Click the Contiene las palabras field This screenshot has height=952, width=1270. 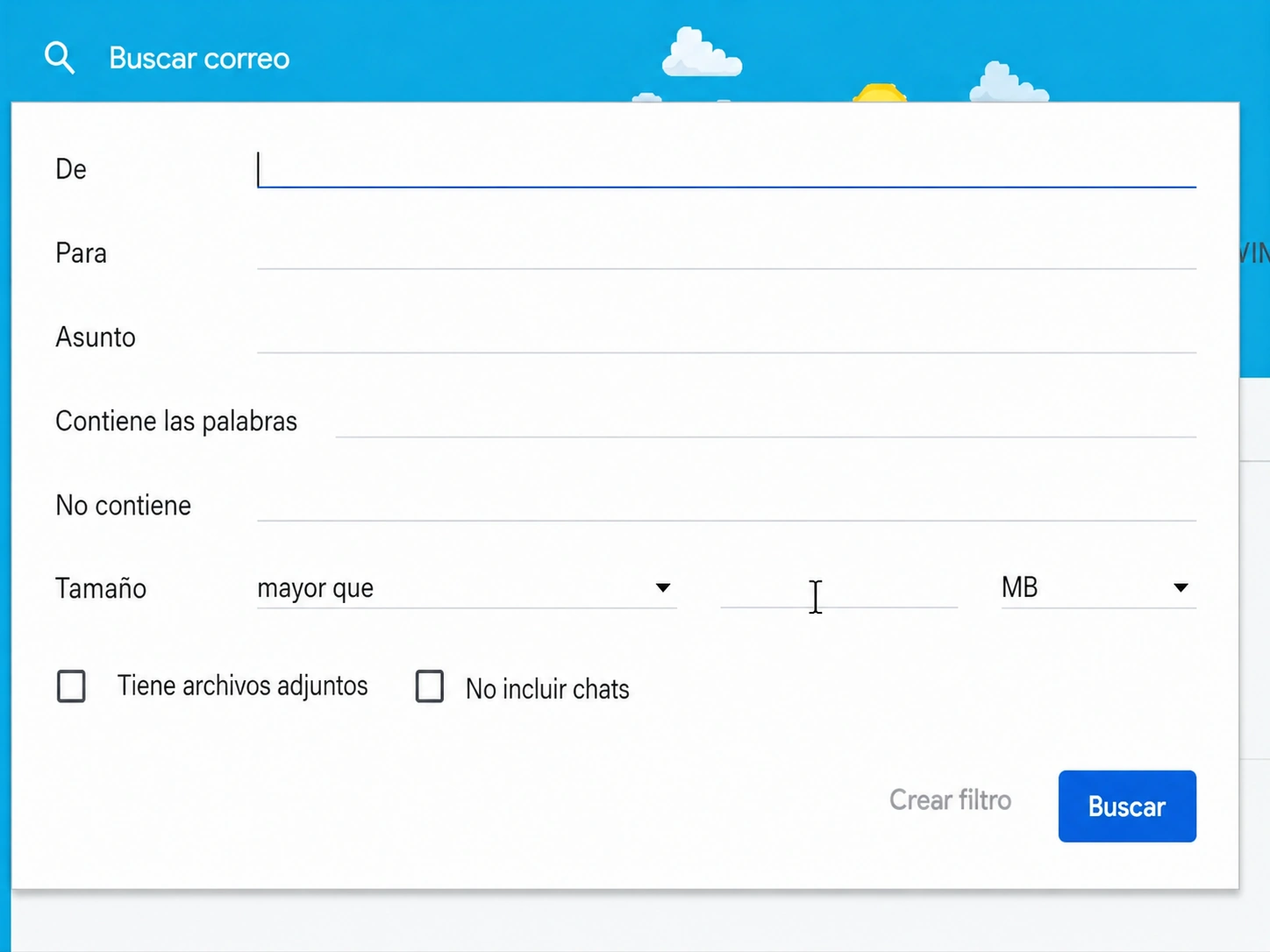(x=766, y=421)
